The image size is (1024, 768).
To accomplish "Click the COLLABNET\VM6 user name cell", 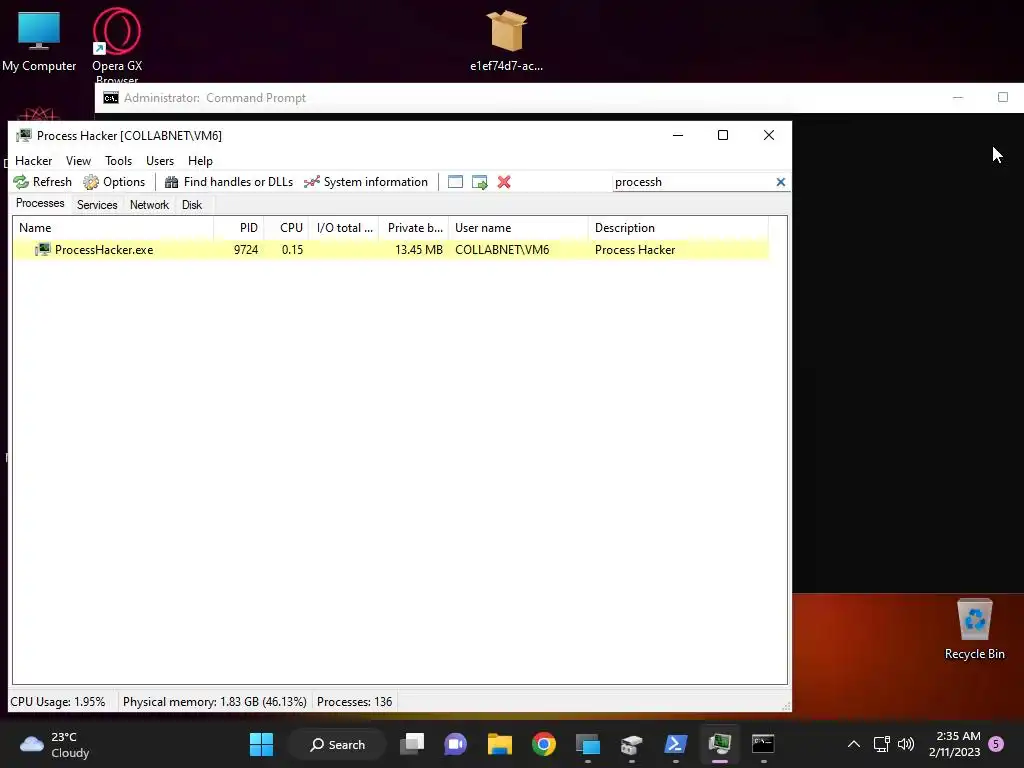I will click(x=502, y=249).
